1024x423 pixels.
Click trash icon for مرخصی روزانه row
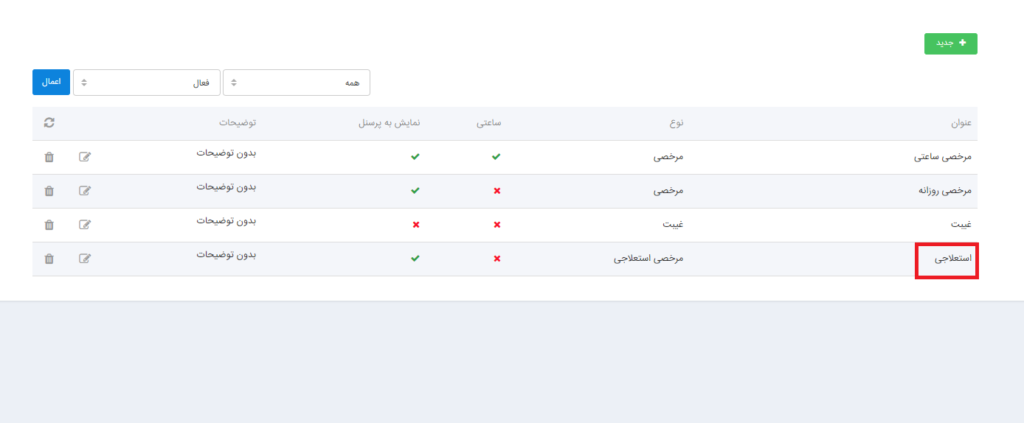tap(49, 191)
